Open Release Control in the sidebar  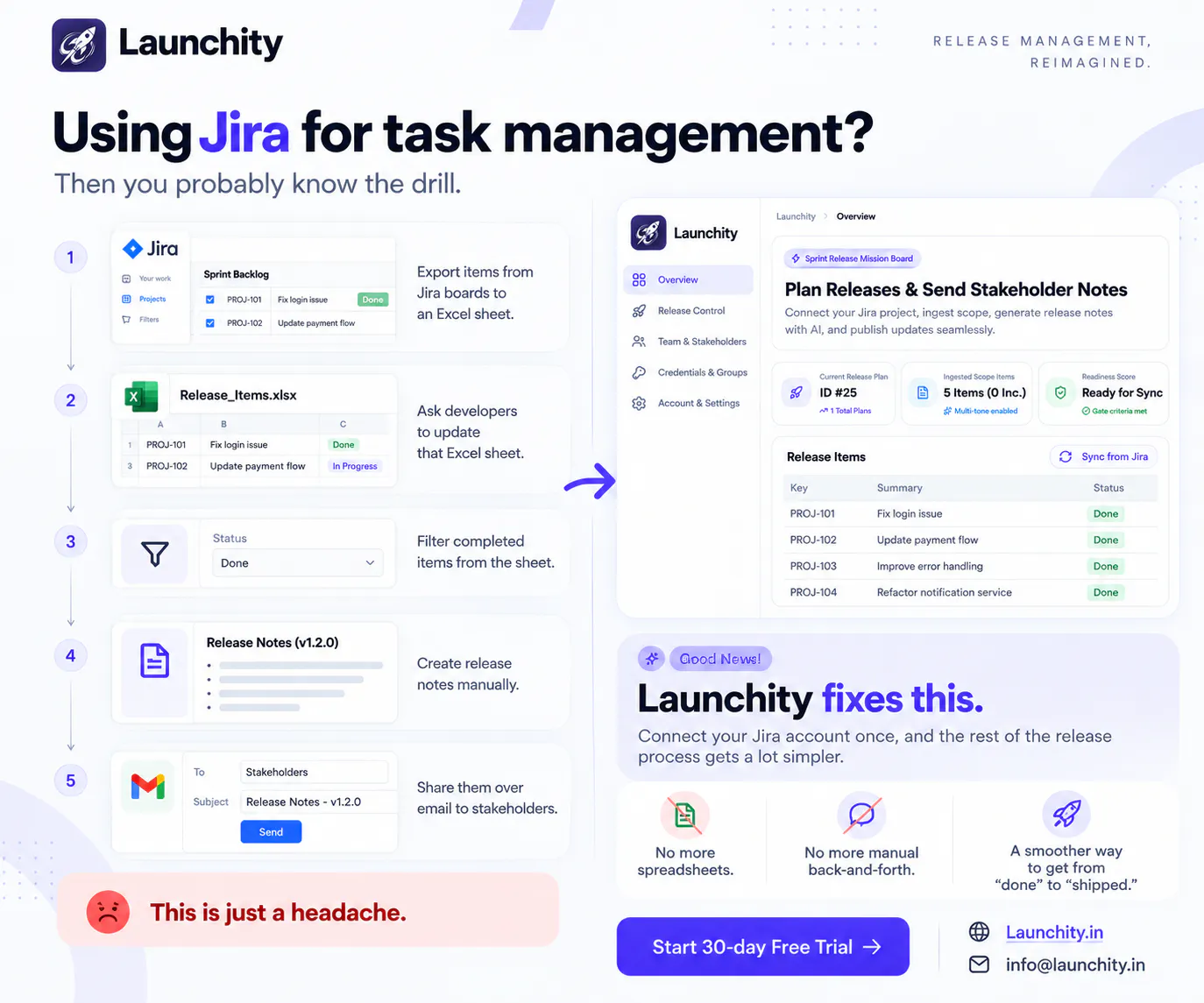(x=688, y=311)
